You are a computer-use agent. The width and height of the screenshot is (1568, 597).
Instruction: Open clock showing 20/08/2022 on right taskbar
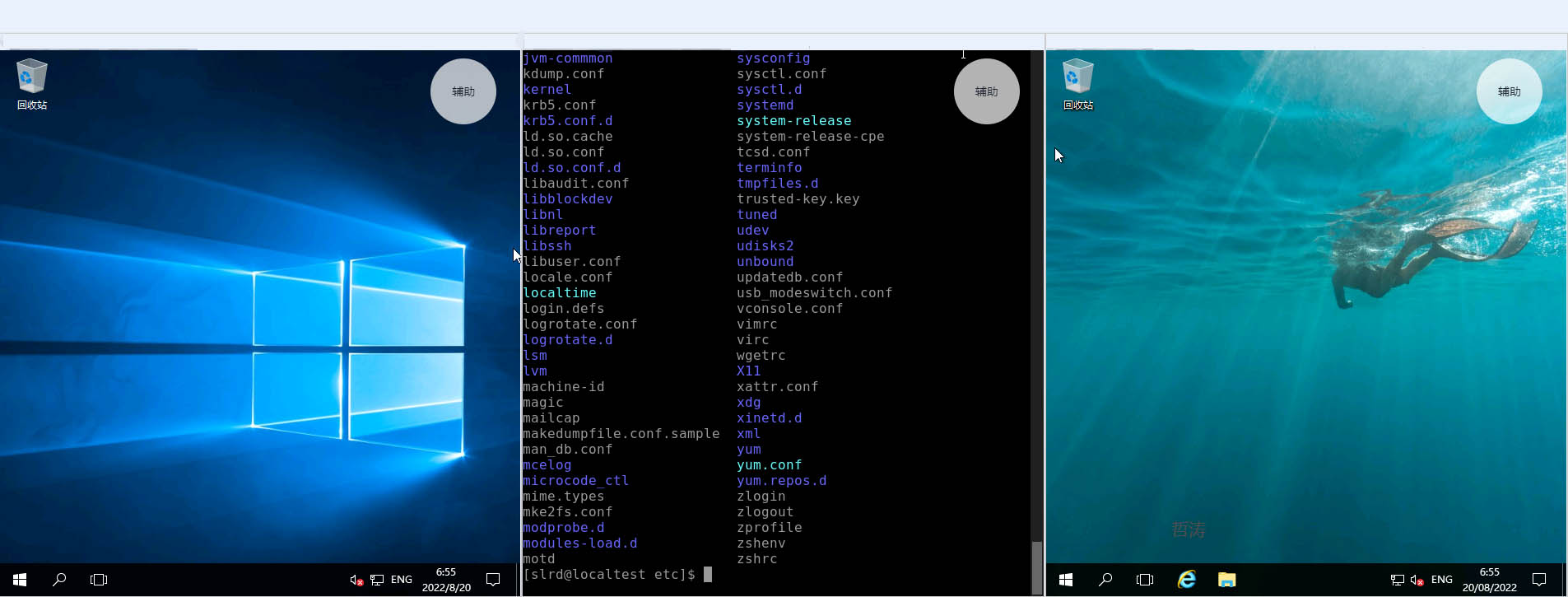(x=1490, y=580)
